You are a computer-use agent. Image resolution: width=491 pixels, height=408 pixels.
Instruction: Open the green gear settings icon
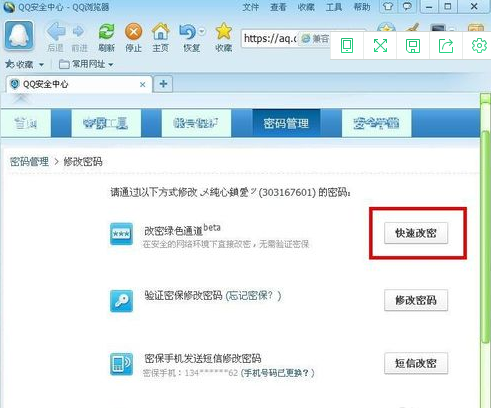pos(479,45)
